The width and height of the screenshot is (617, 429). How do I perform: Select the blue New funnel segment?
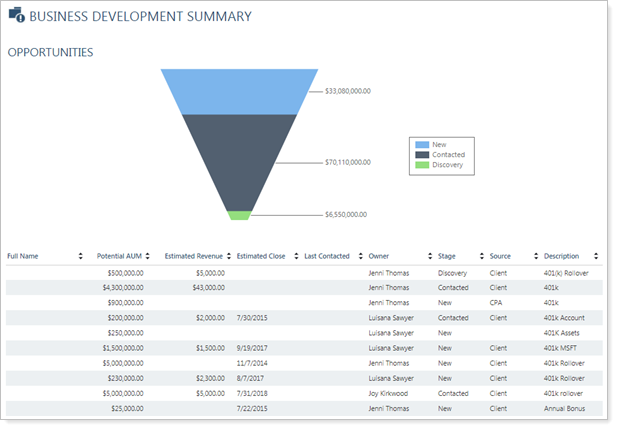point(239,91)
